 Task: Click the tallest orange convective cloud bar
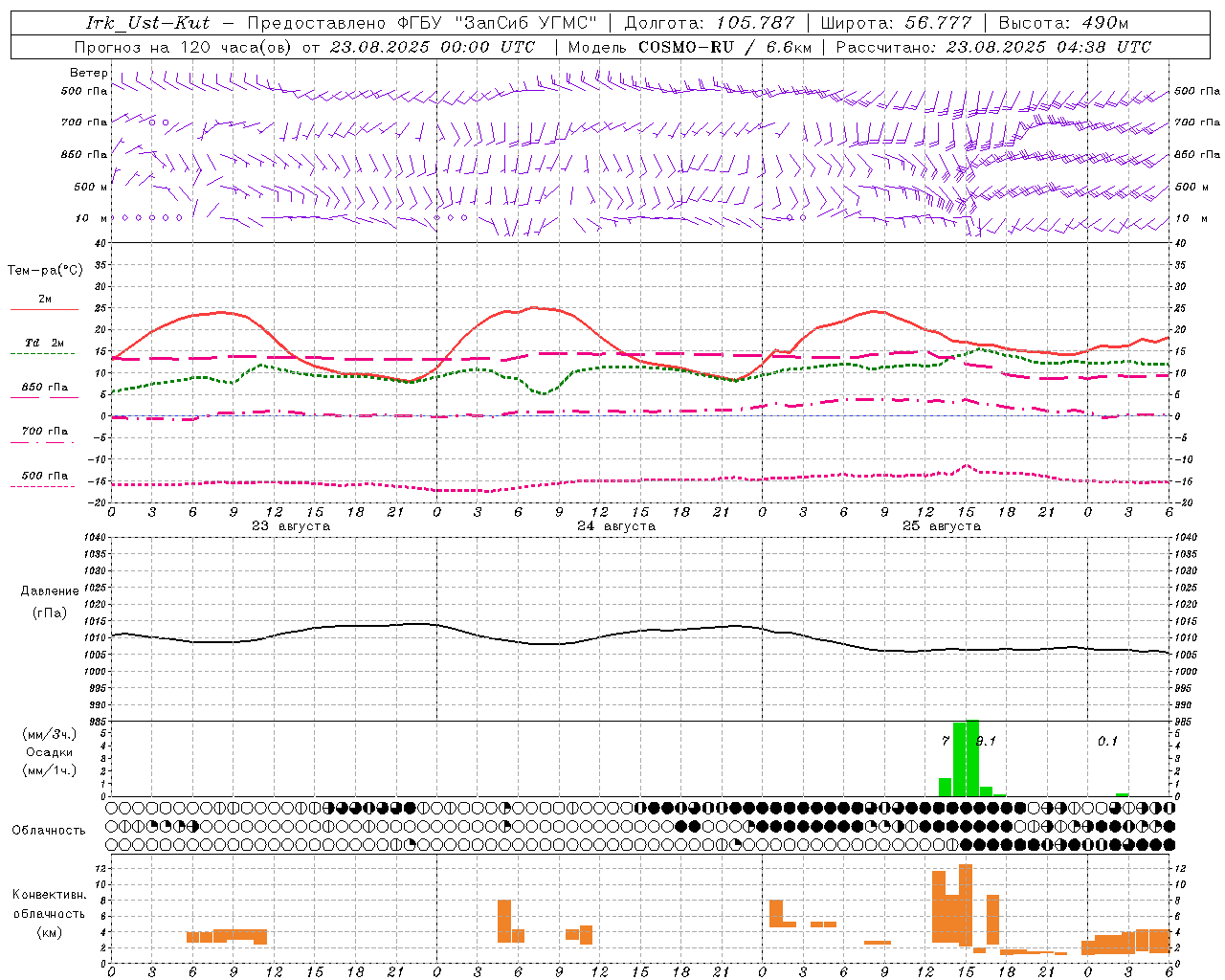966,903
